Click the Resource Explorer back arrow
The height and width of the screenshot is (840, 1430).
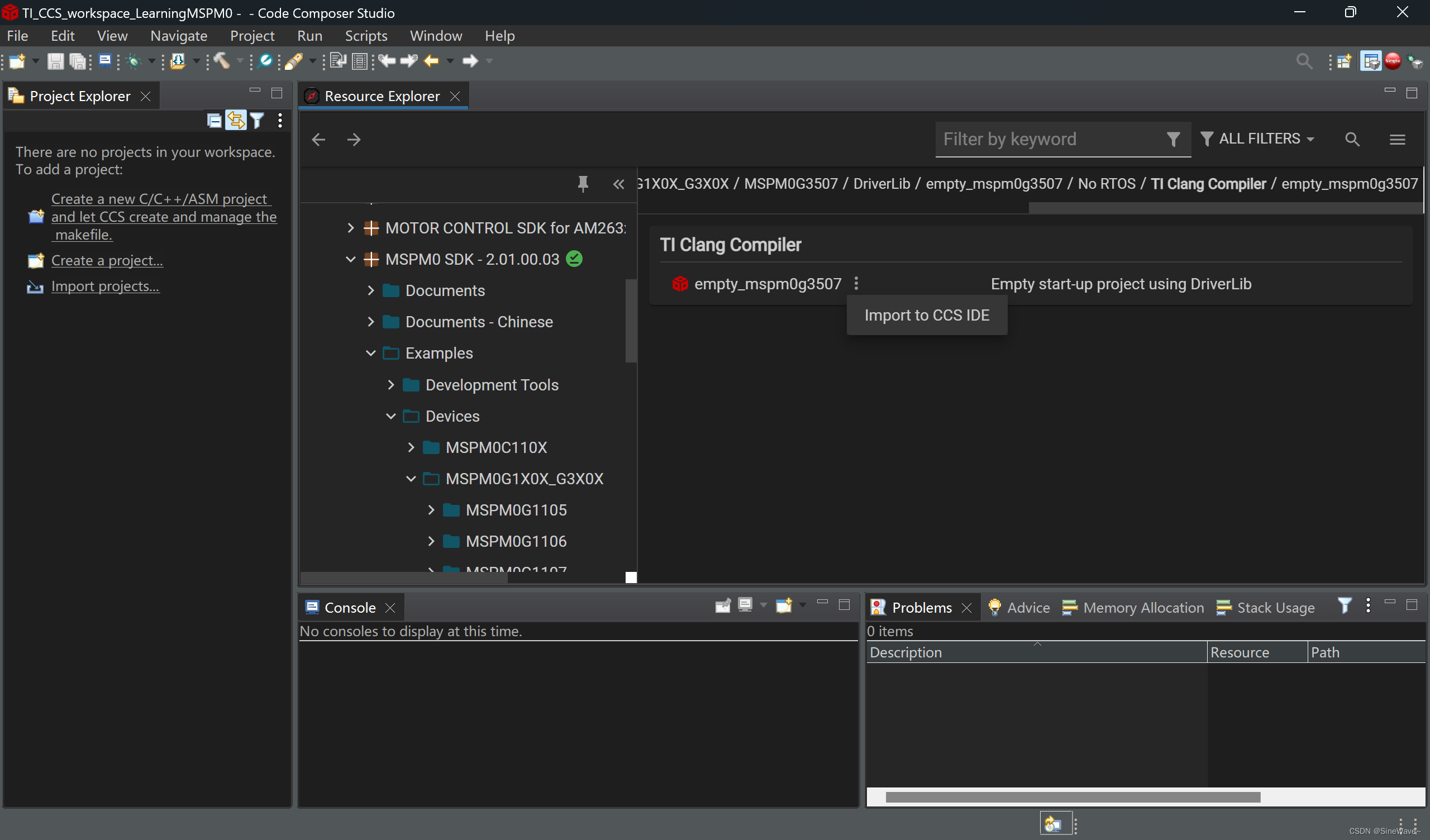(x=318, y=140)
